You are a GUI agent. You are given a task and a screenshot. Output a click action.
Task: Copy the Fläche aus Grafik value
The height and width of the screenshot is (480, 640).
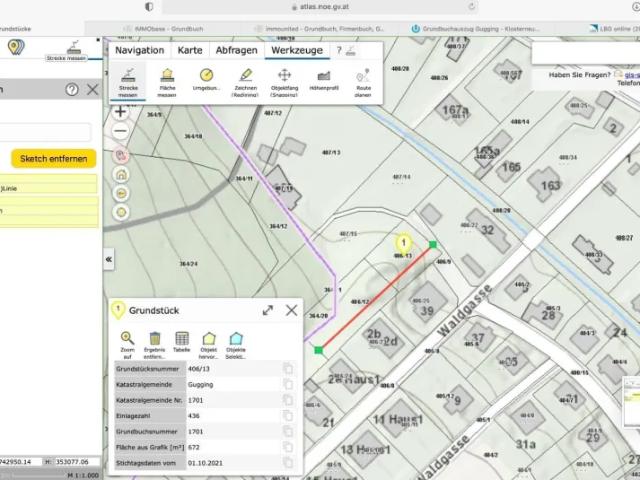[288, 447]
